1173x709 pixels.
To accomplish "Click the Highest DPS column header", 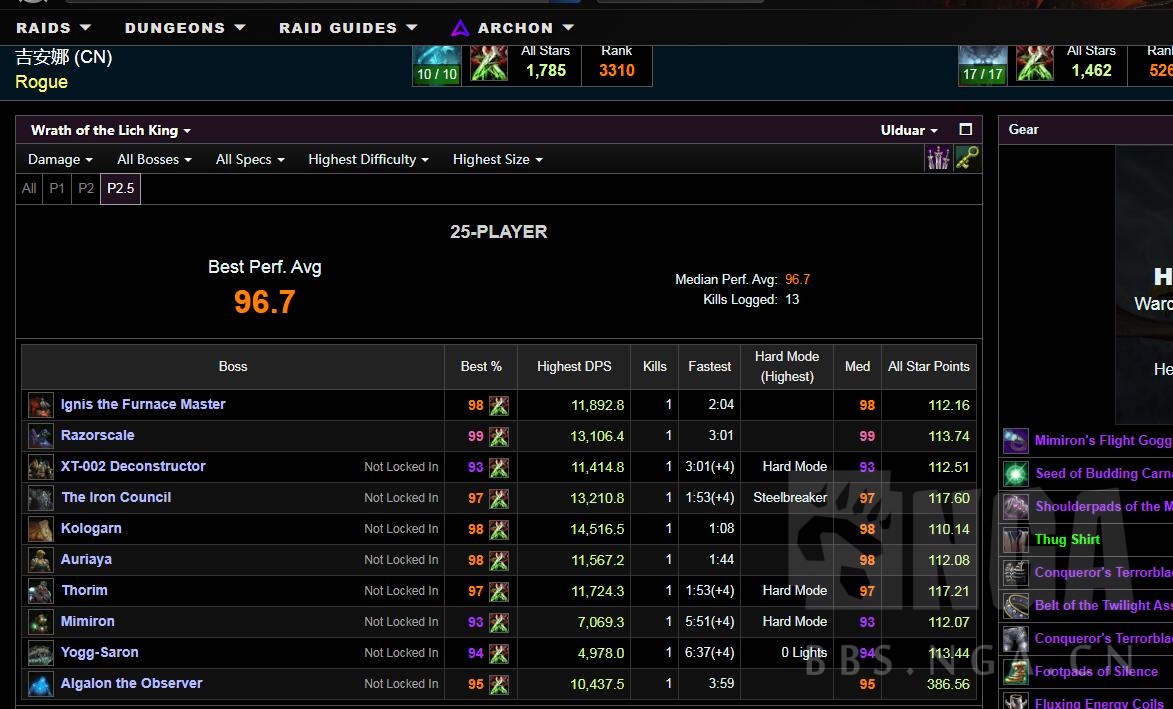I will pyautogui.click(x=574, y=366).
